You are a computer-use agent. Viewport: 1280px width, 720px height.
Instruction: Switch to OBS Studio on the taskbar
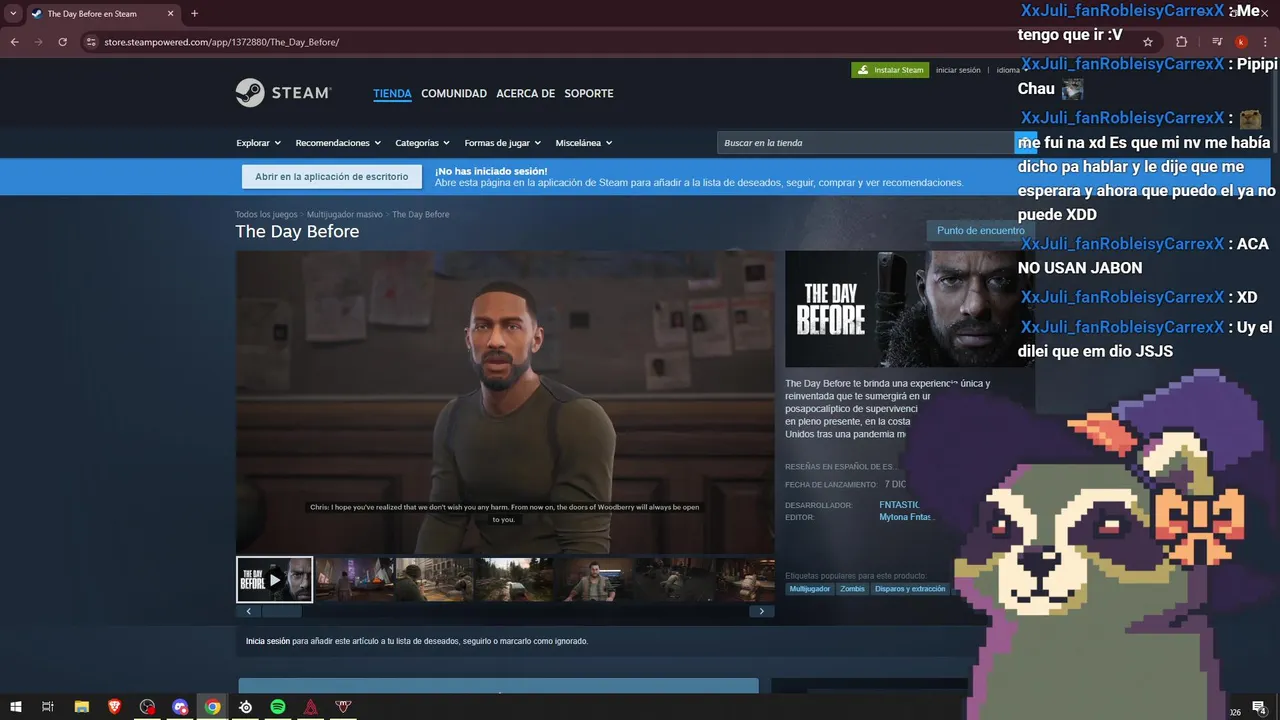[148, 707]
